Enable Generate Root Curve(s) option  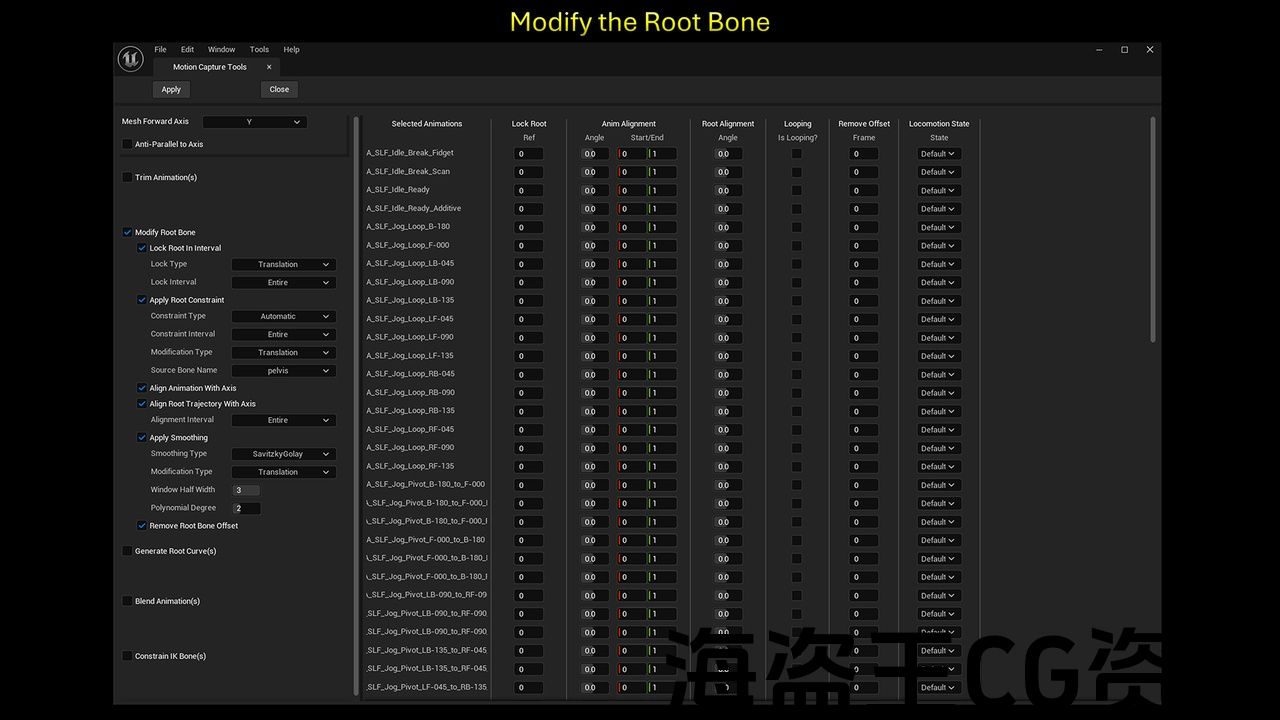tap(127, 551)
